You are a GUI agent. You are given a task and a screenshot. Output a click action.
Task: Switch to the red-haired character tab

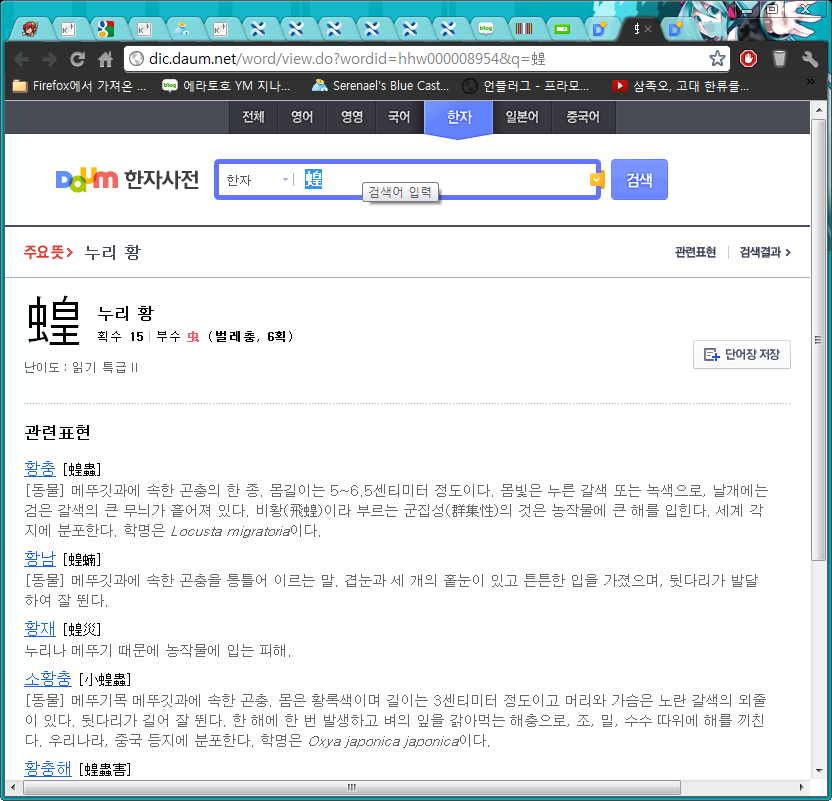pos(30,29)
